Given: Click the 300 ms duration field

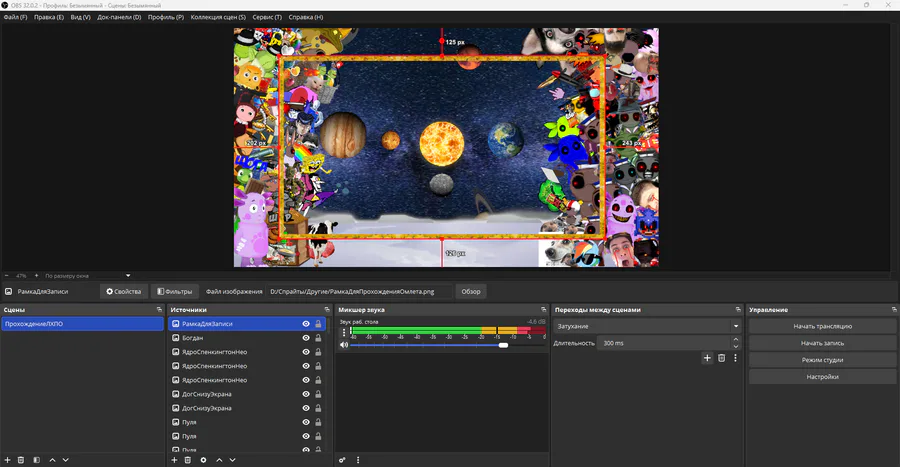Looking at the screenshot, I should pos(664,343).
